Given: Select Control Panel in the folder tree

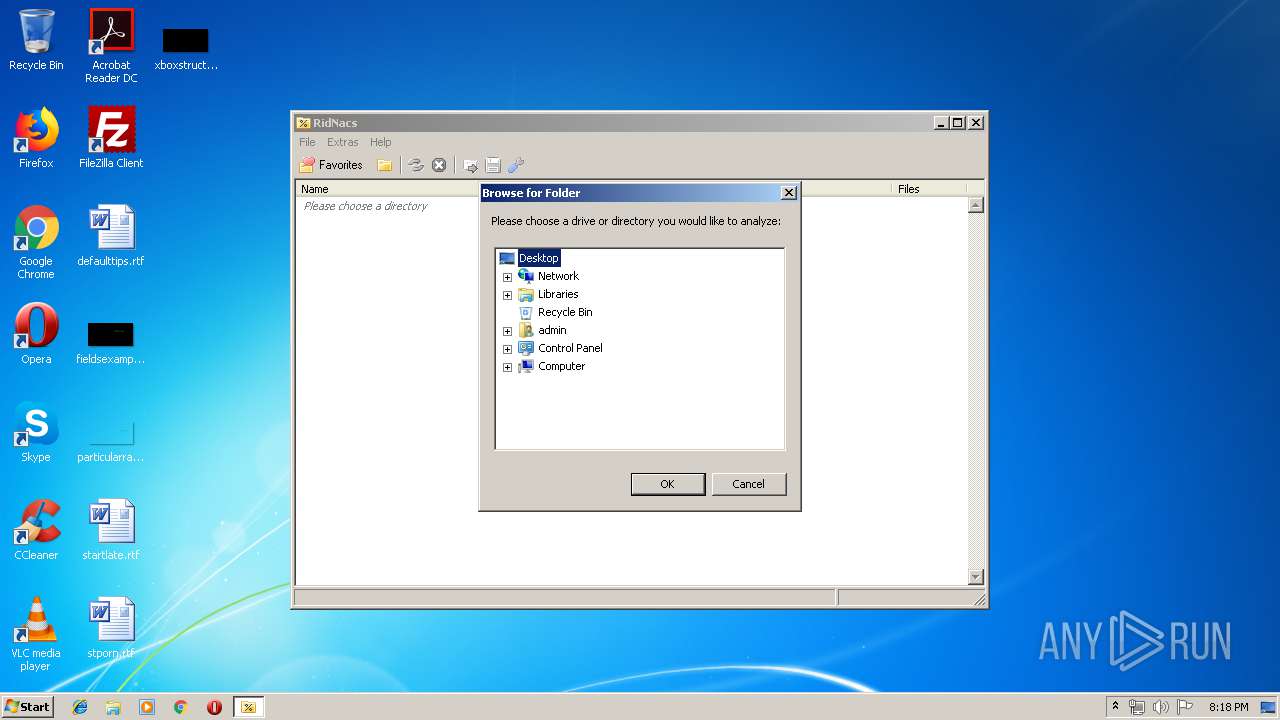Looking at the screenshot, I should pyautogui.click(x=570, y=348).
